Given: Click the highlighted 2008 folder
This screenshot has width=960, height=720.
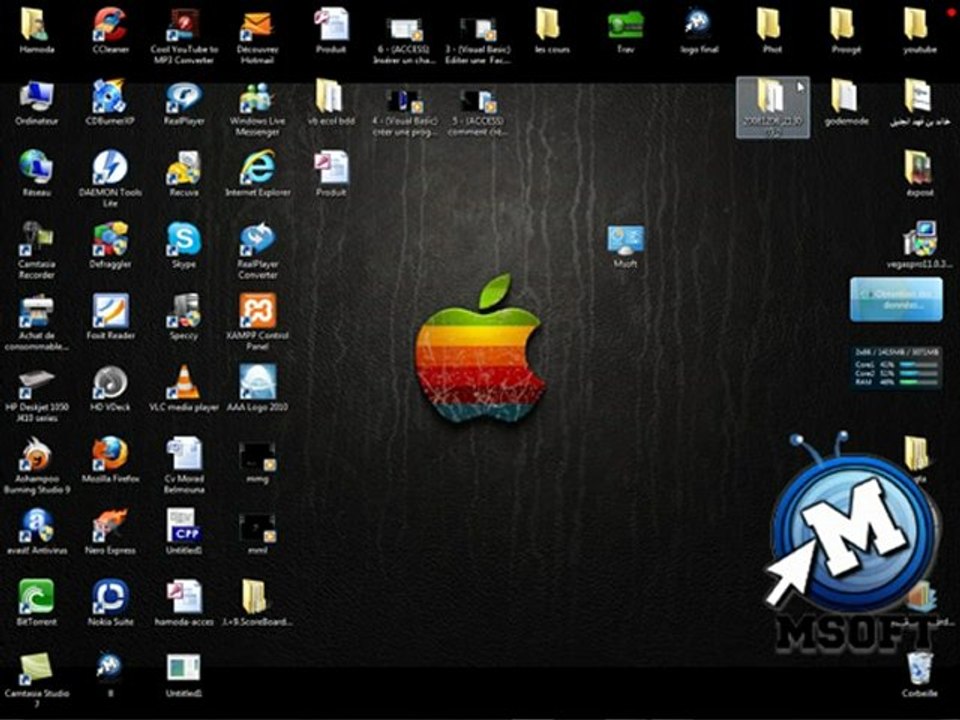Looking at the screenshot, I should click(772, 108).
